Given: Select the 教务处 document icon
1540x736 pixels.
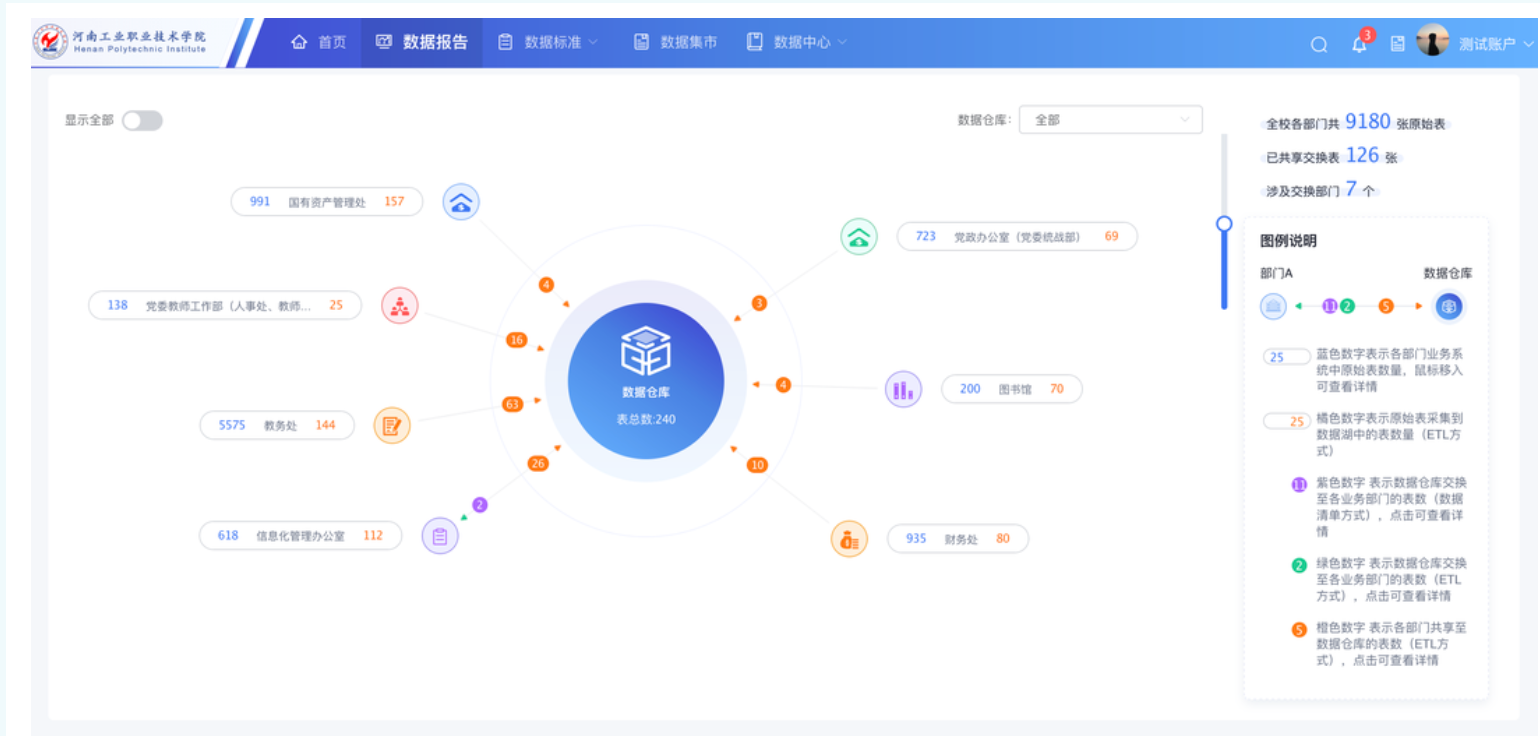Looking at the screenshot, I should (392, 425).
